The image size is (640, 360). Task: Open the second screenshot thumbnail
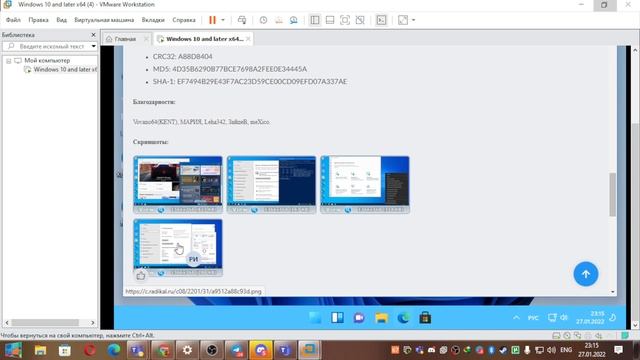(271, 184)
